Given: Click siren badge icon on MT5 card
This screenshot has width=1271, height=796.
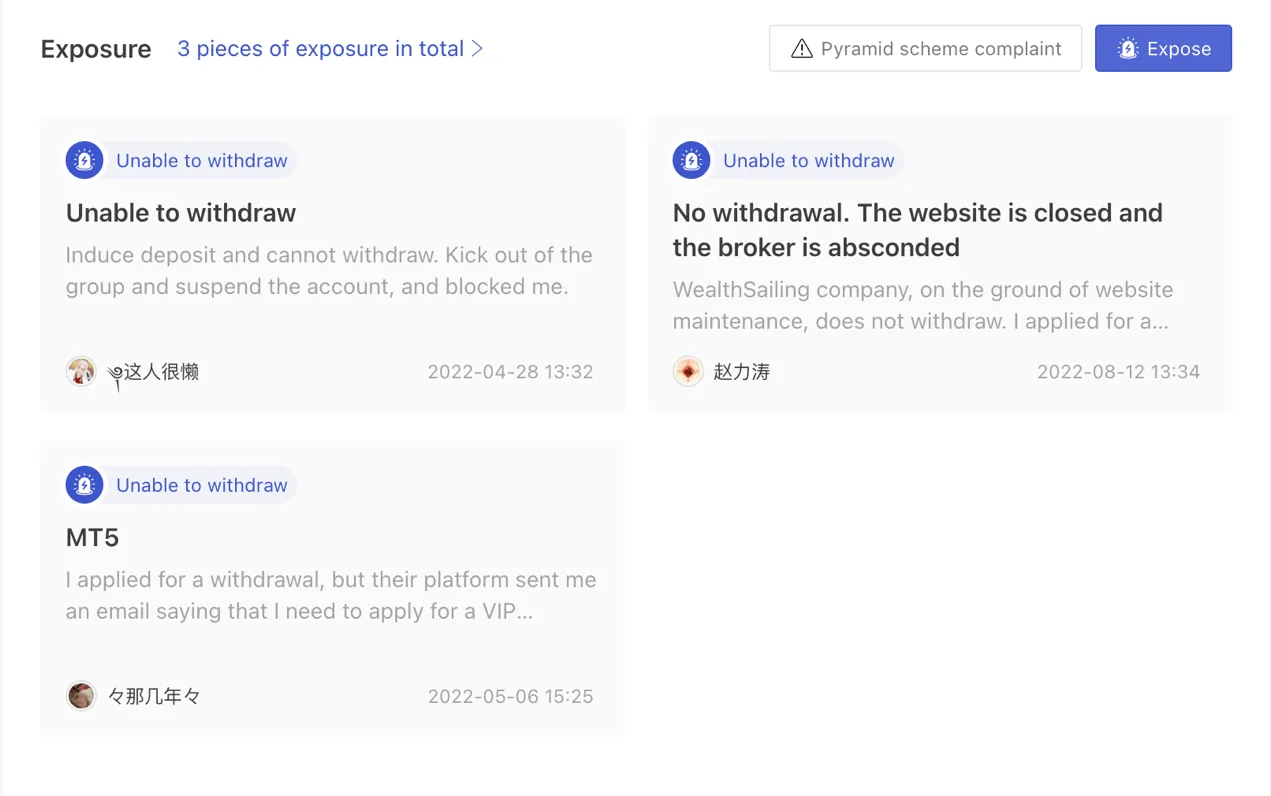Looking at the screenshot, I should click(85, 485).
